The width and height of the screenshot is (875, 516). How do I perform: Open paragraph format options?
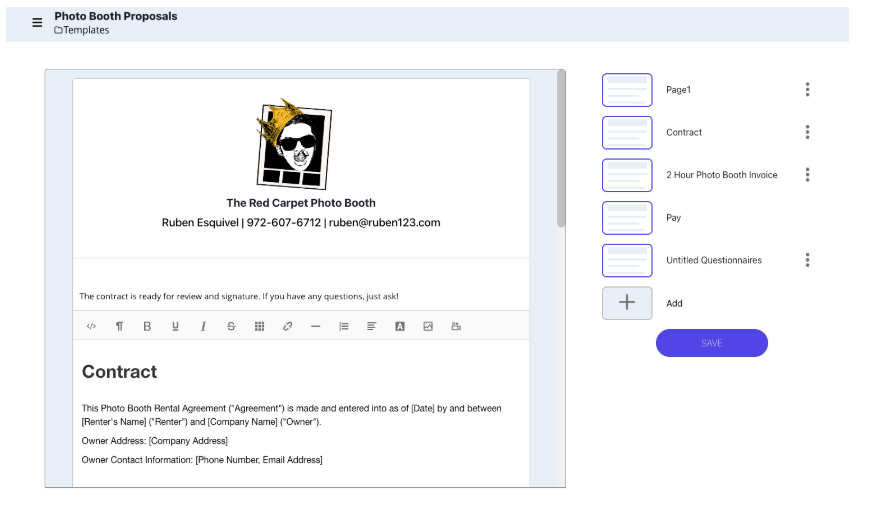119,326
